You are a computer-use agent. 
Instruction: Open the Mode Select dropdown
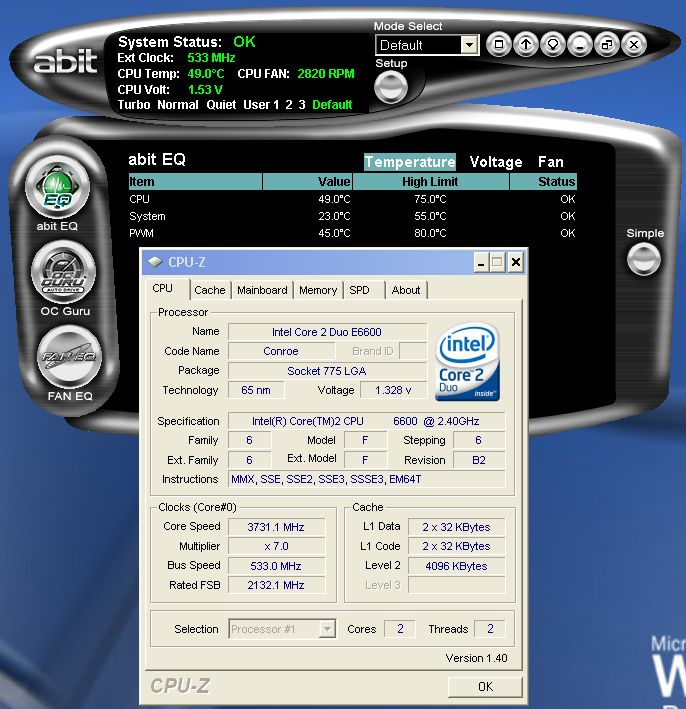pos(470,45)
